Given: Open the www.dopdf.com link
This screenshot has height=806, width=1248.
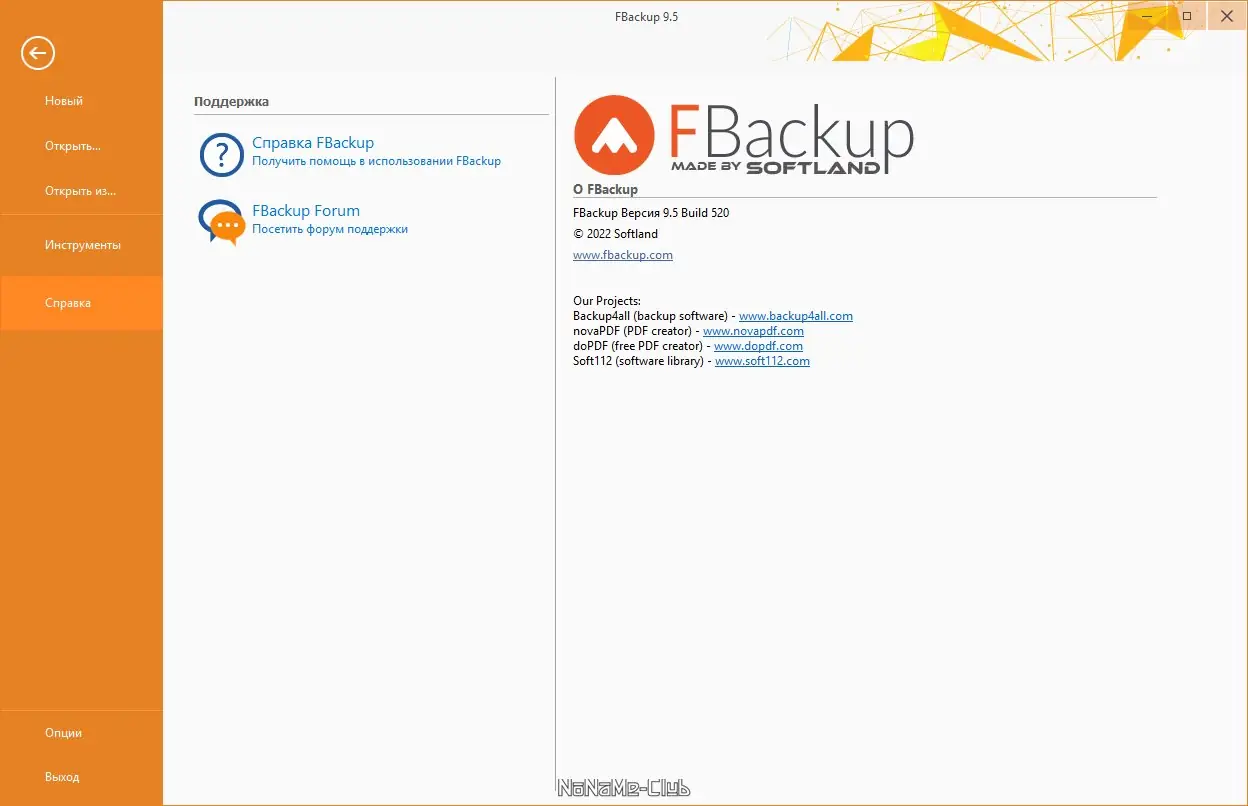Looking at the screenshot, I should click(x=758, y=346).
